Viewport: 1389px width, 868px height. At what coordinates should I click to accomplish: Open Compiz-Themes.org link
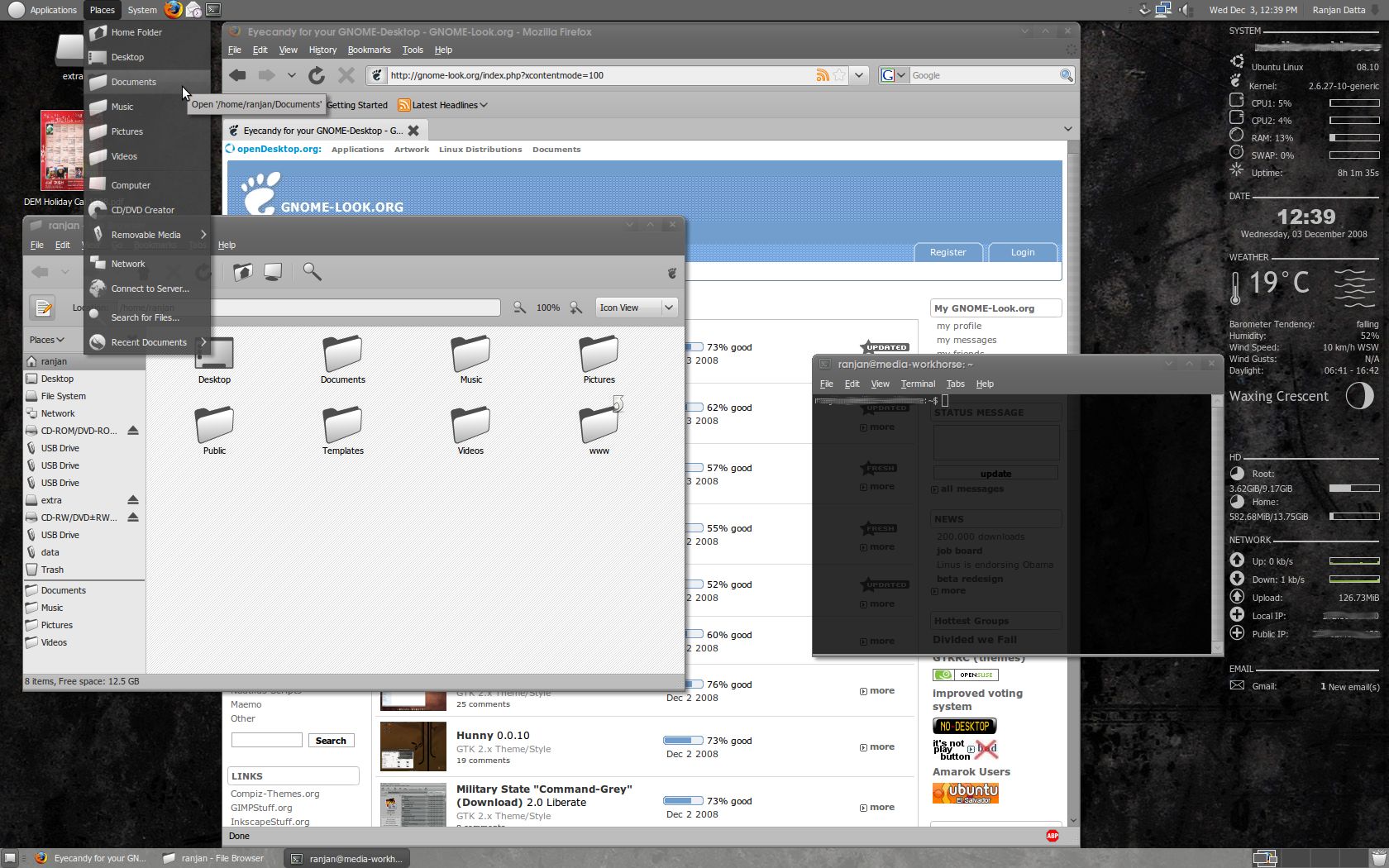click(x=274, y=794)
